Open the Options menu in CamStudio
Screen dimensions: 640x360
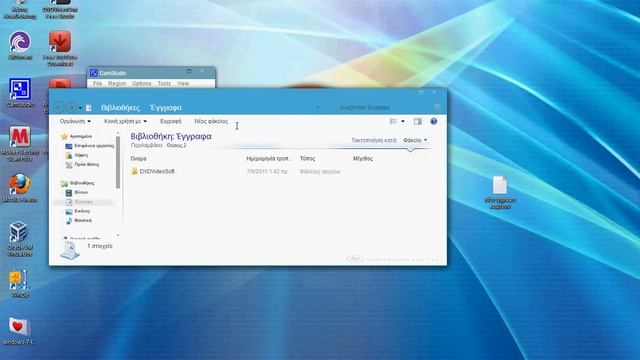tap(141, 83)
